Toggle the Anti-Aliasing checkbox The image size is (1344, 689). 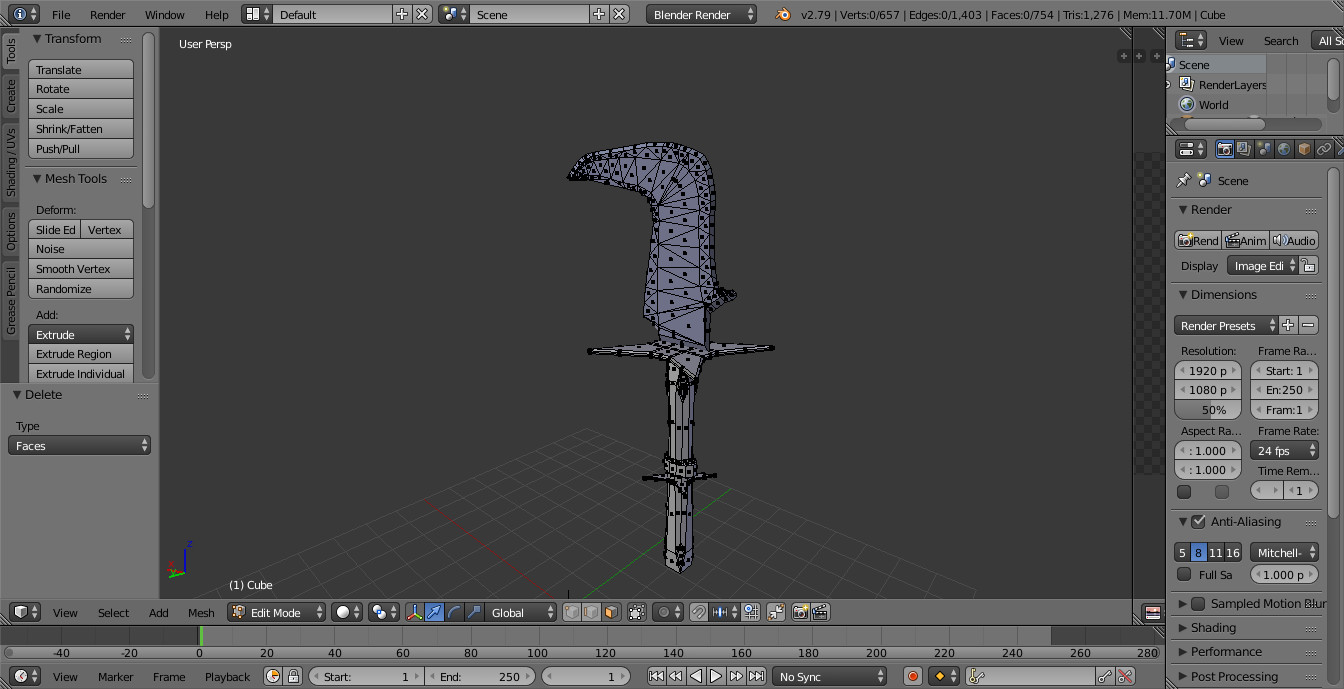coord(1198,522)
